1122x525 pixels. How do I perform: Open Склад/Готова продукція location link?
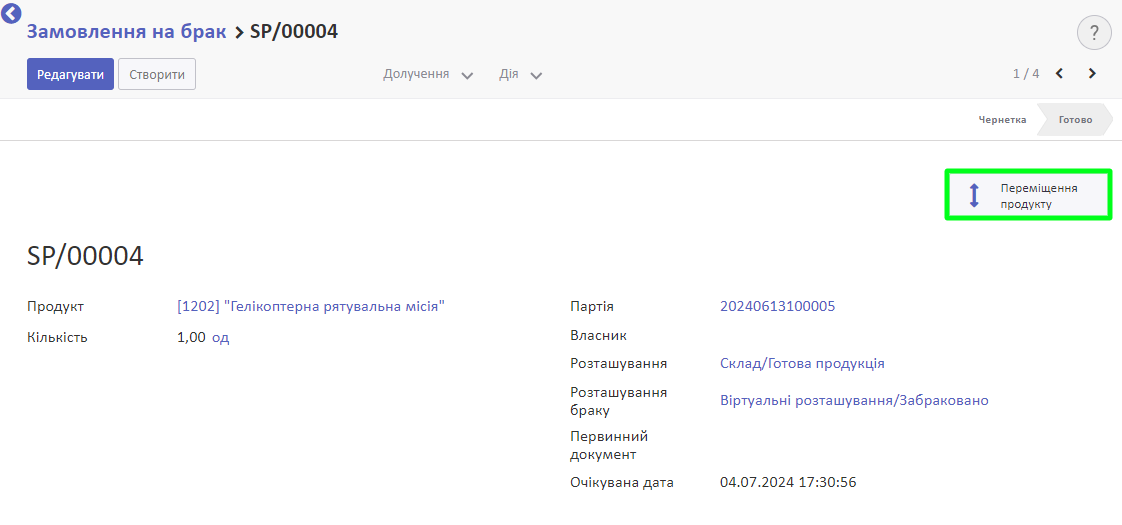(802, 363)
